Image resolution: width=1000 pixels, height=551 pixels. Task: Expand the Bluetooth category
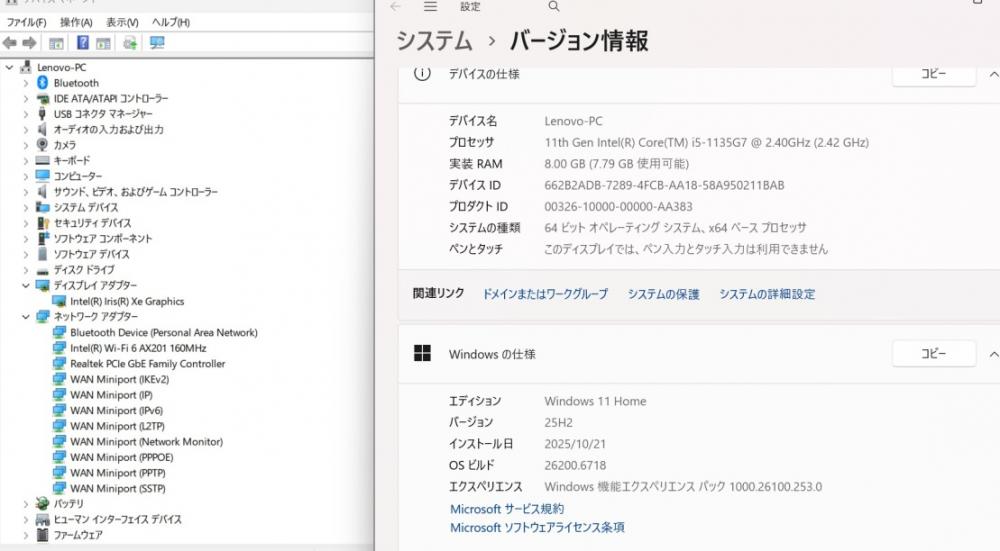tap(26, 83)
